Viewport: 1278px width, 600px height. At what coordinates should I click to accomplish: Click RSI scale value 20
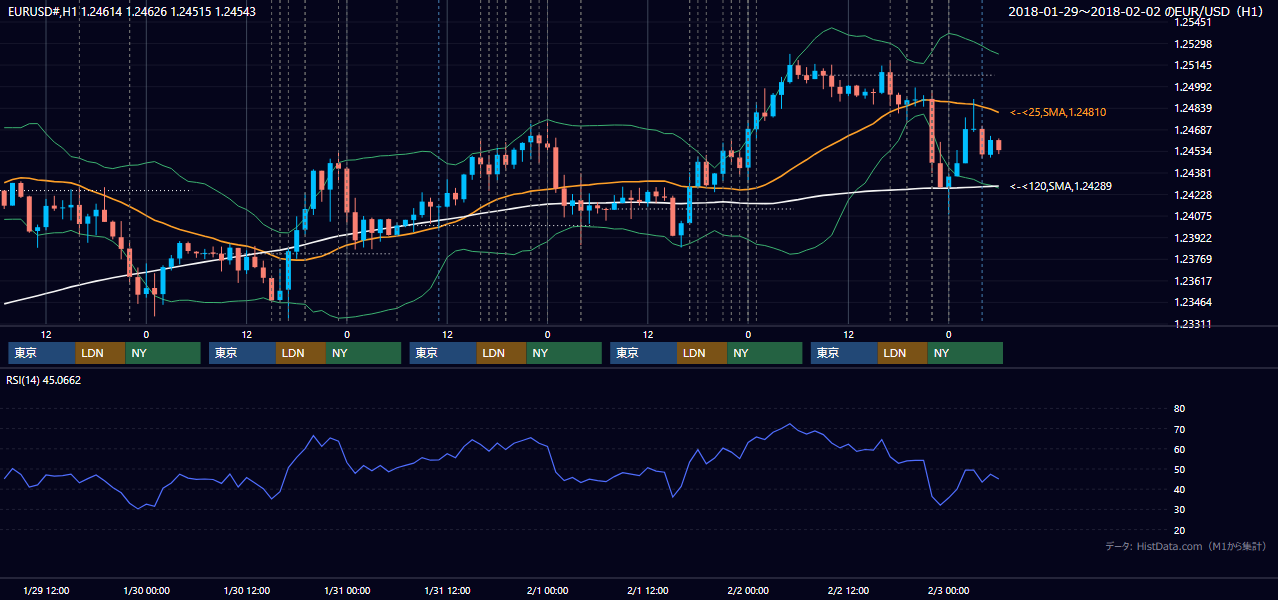[x=1179, y=530]
